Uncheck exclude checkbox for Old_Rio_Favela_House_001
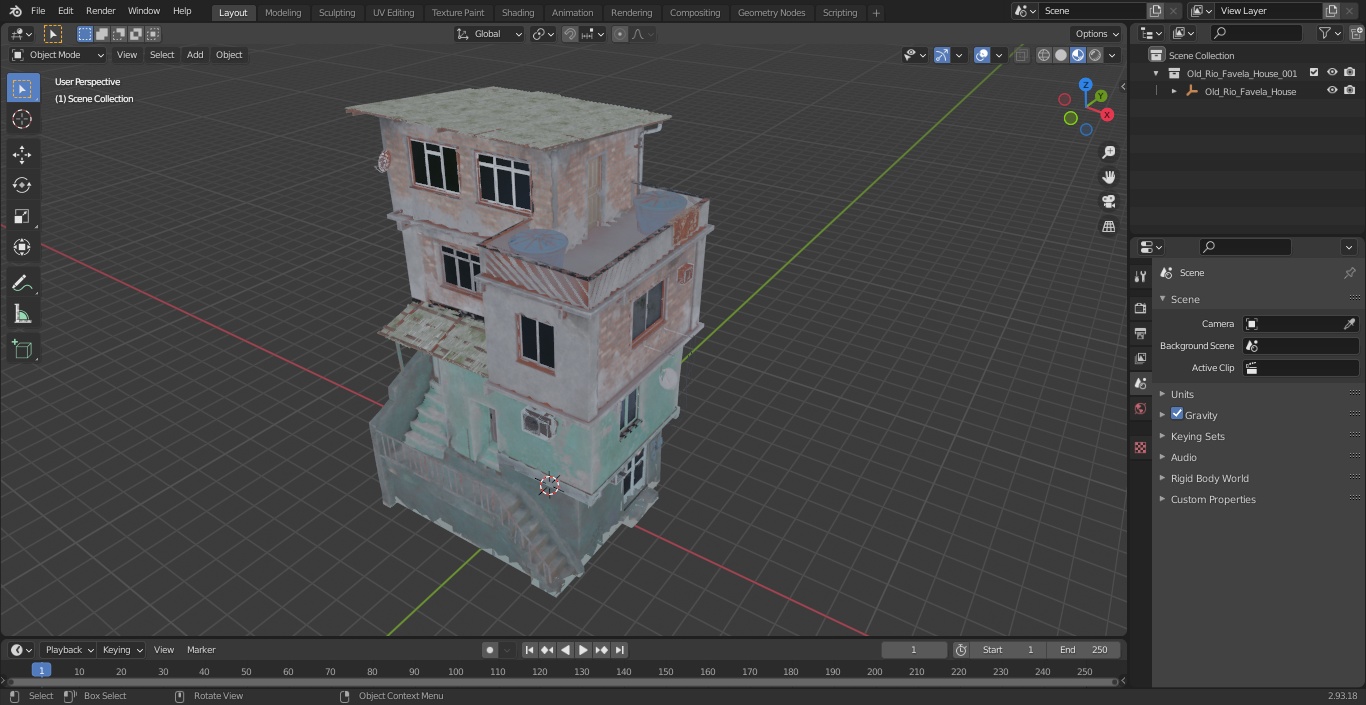This screenshot has height=705, width=1366. [x=1314, y=72]
